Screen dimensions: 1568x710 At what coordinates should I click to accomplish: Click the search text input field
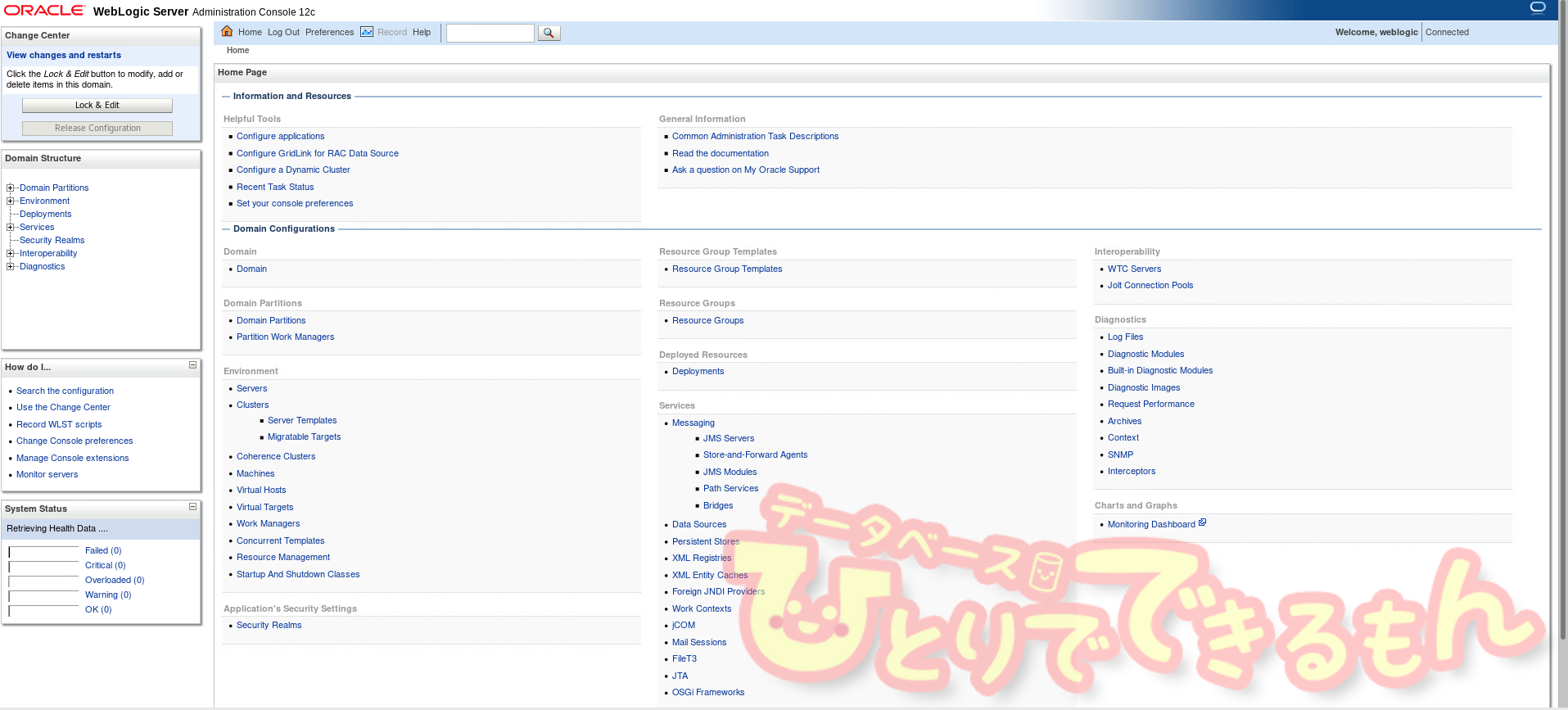coord(490,33)
